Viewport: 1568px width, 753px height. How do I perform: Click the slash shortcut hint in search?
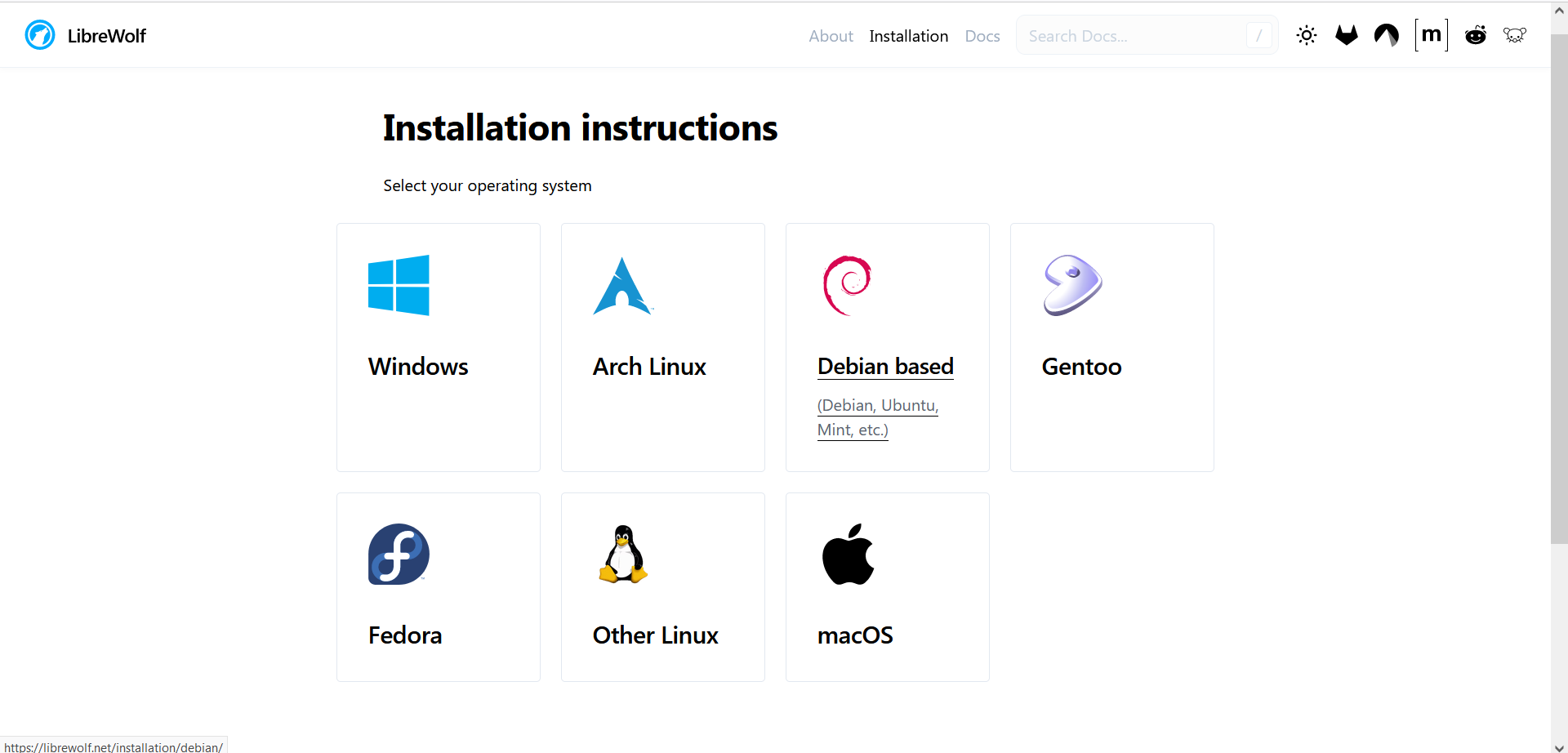coord(1258,36)
